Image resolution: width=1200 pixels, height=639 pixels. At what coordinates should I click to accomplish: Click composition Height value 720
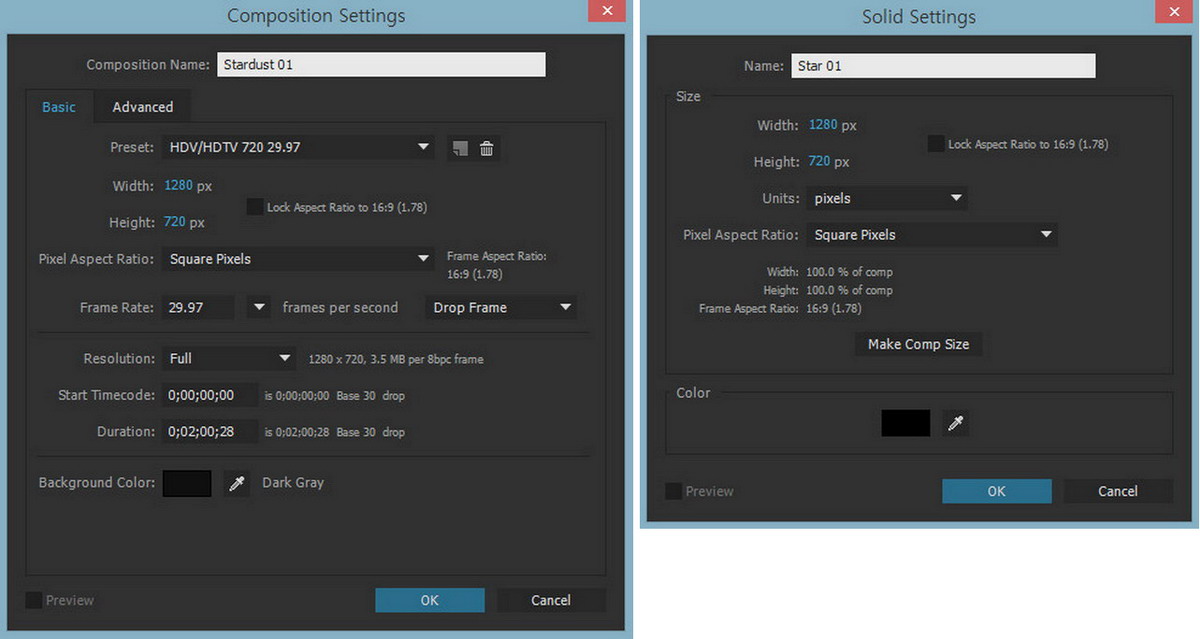[174, 222]
